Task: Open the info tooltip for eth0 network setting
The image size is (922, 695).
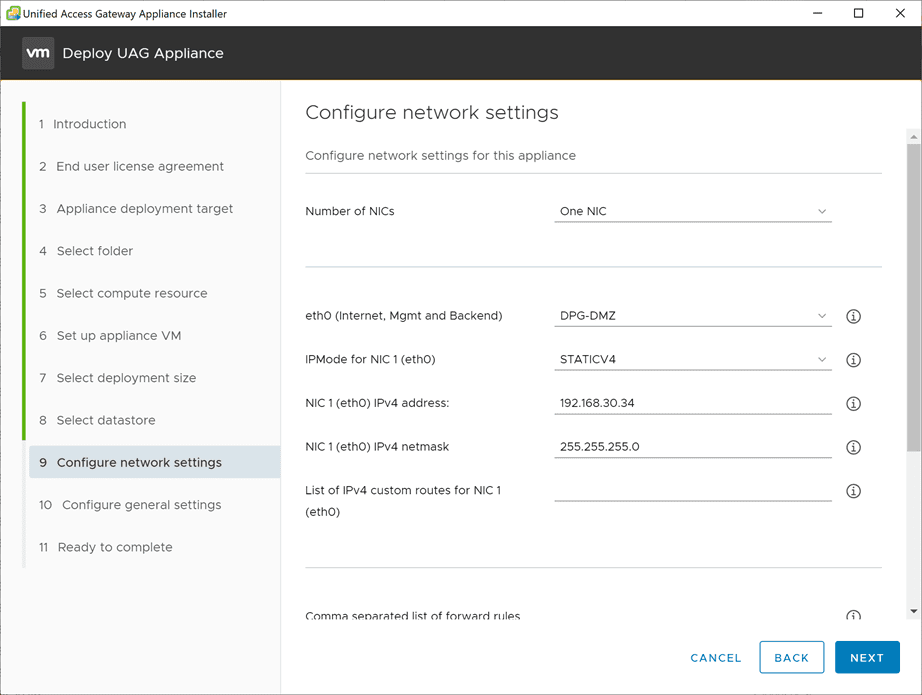Action: pyautogui.click(x=853, y=316)
